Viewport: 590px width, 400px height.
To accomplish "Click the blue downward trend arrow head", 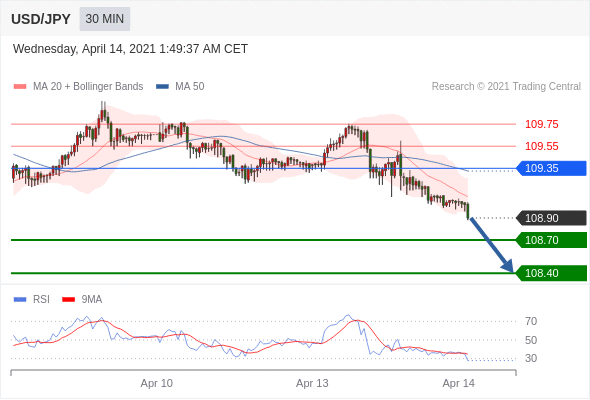I will [508, 266].
